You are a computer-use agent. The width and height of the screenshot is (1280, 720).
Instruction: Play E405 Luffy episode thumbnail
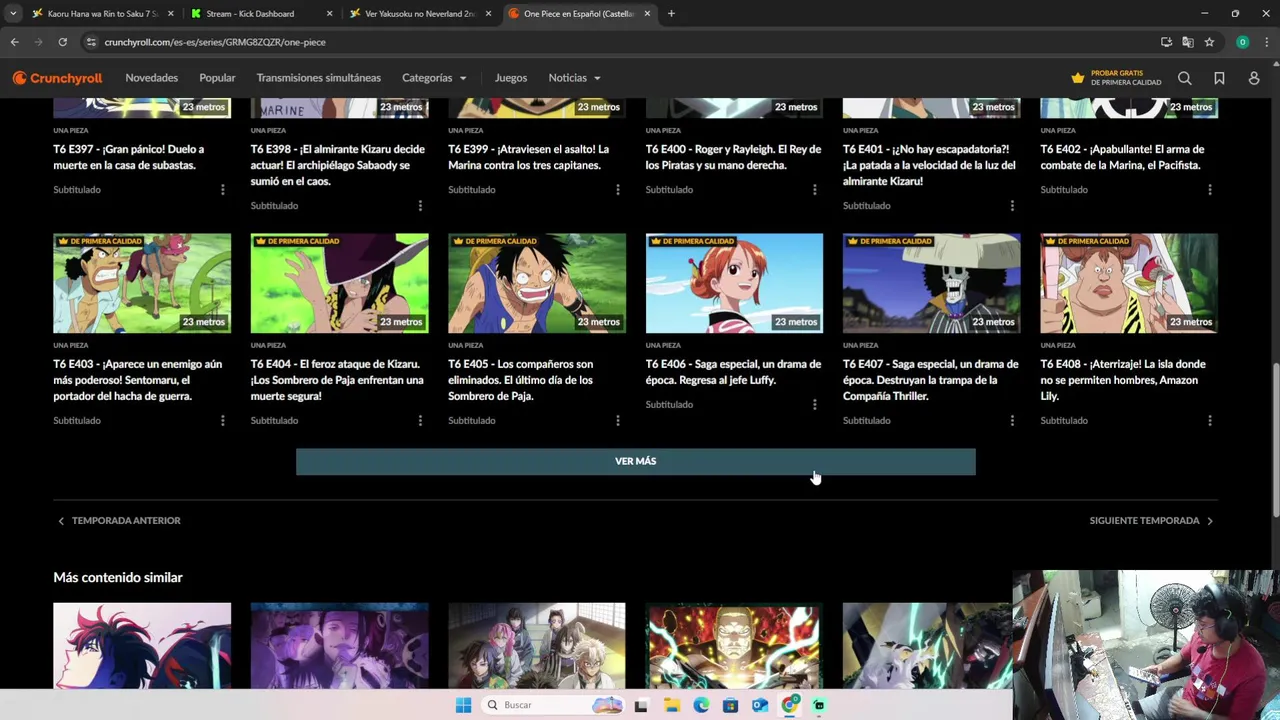point(537,283)
